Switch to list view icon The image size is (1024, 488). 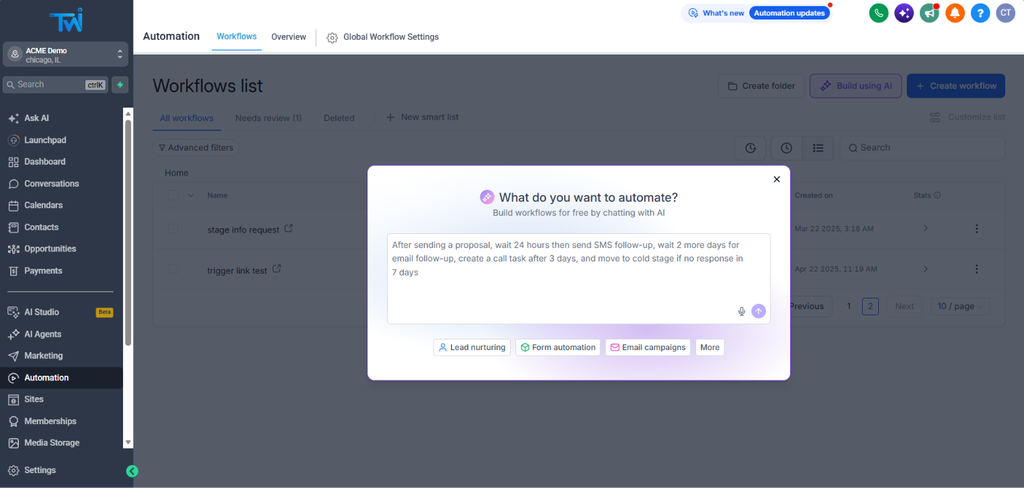tap(818, 148)
